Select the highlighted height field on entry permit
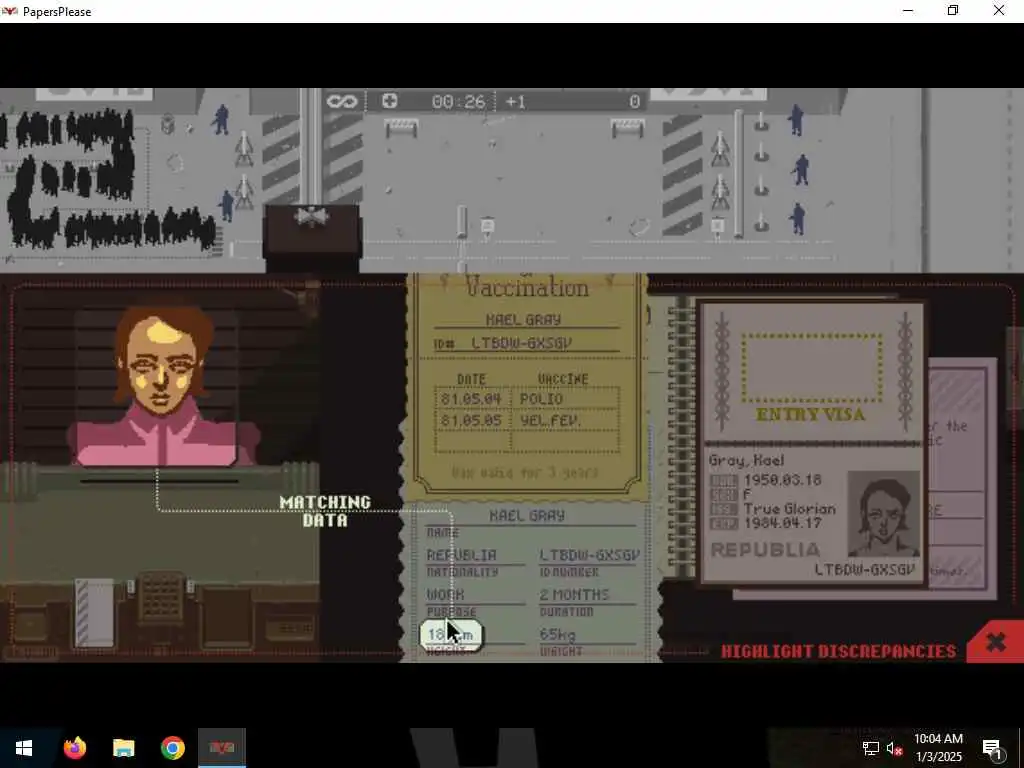The image size is (1024, 768). tap(451, 635)
